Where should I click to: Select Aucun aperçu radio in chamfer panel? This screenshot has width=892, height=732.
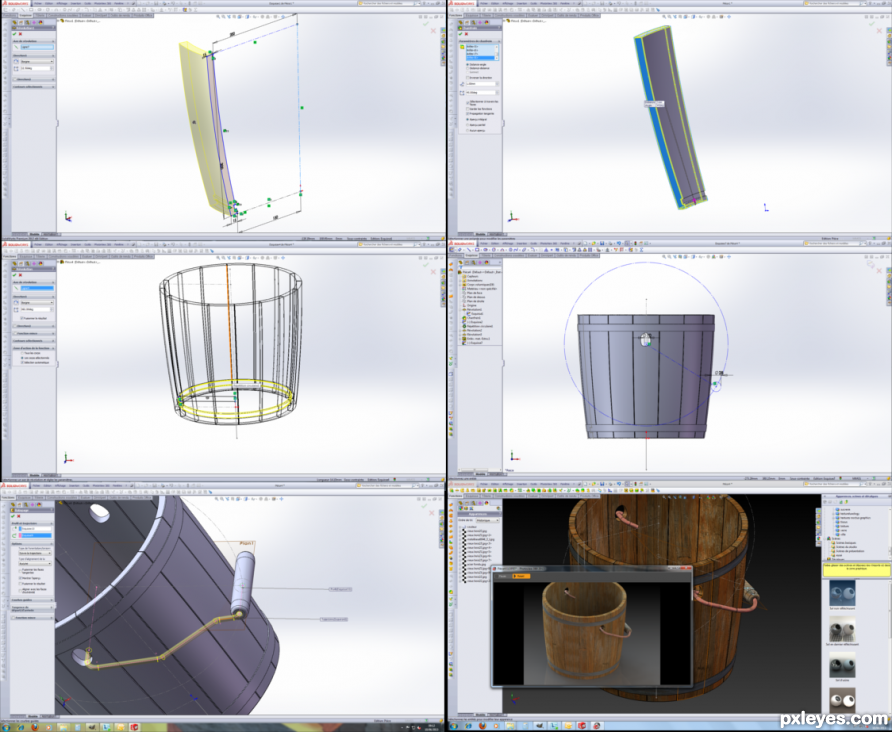pyautogui.click(x=468, y=130)
